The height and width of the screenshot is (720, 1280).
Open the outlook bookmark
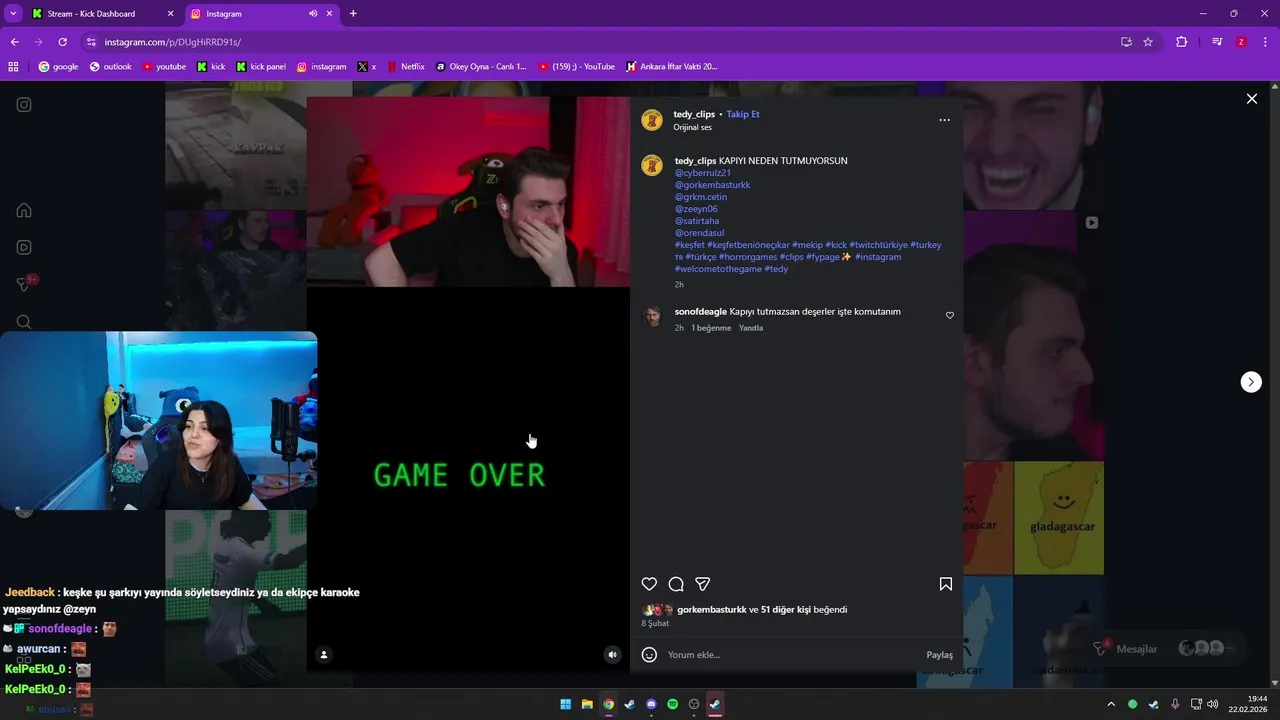[x=110, y=67]
